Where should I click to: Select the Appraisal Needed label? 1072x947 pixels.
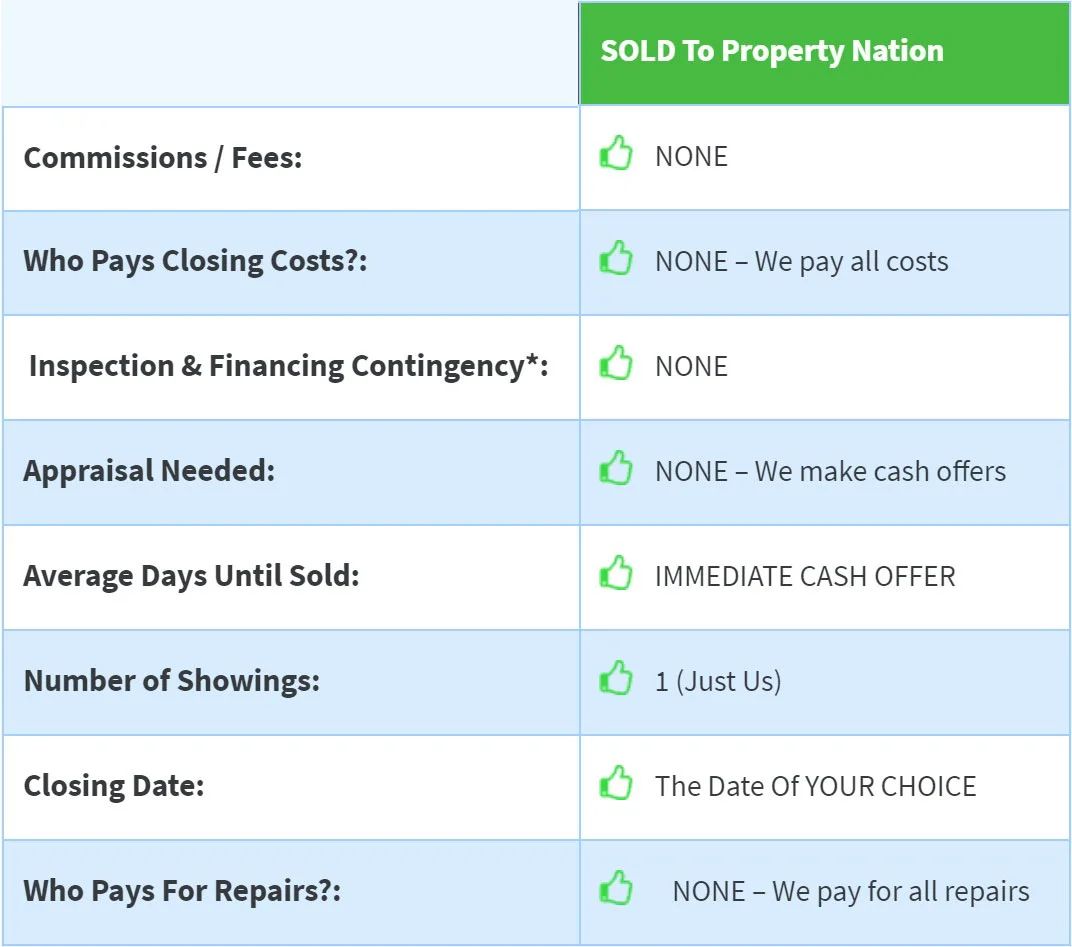coord(149,472)
